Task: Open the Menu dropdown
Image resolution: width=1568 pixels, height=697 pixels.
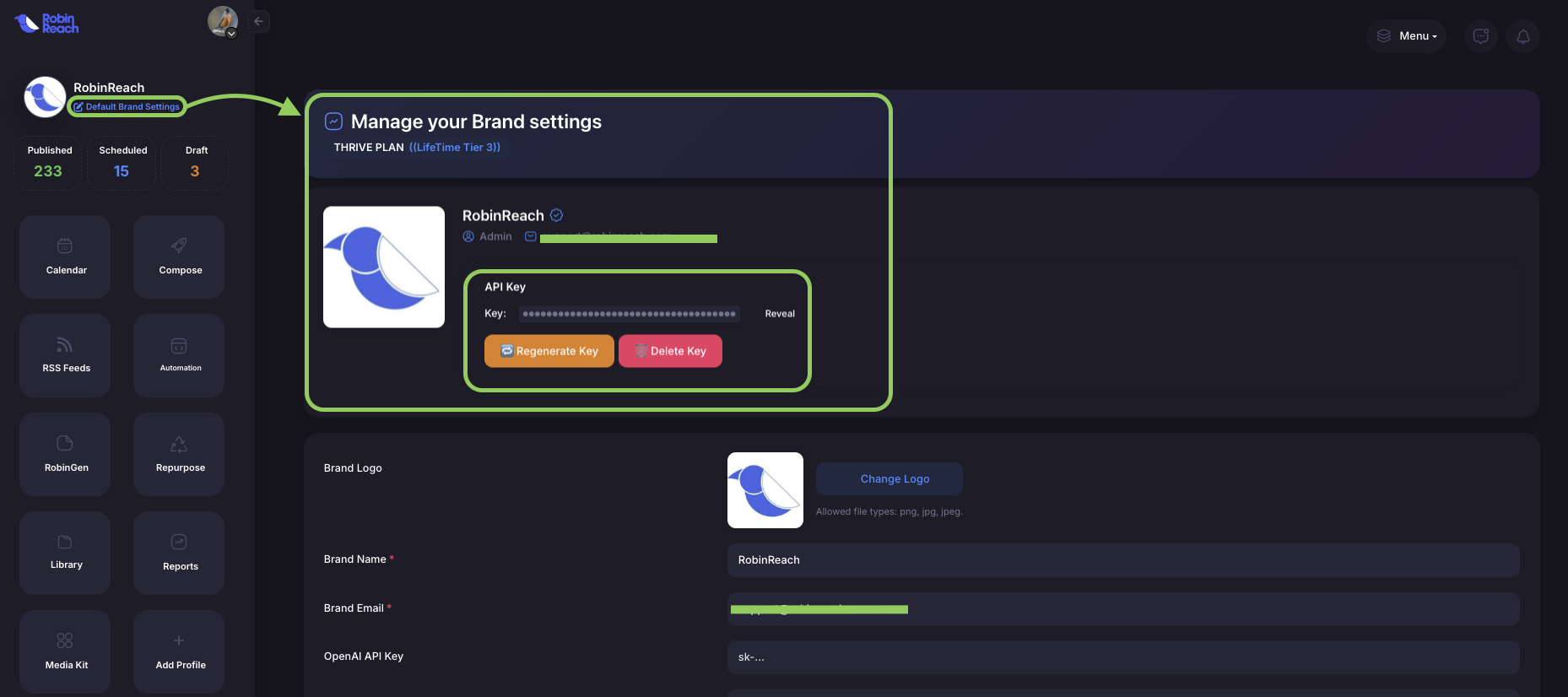Action: pos(1407,36)
